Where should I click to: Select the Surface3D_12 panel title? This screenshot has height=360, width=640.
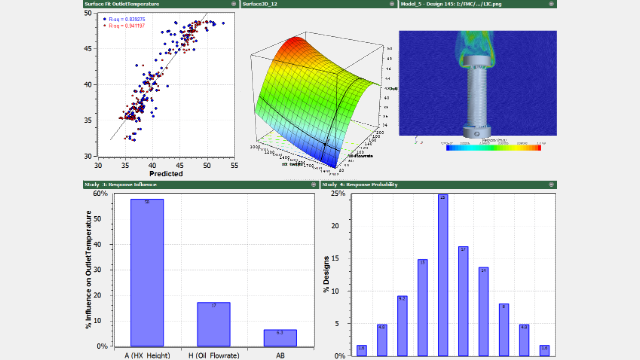[260, 4]
